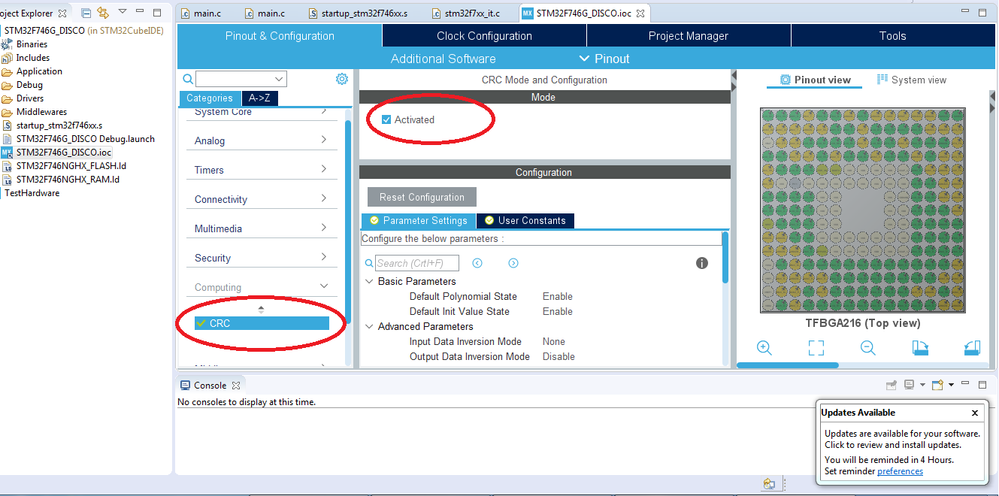This screenshot has height=496, width=999.
Task: Open Display Selected Console dropdown arrow
Action: click(x=923, y=385)
